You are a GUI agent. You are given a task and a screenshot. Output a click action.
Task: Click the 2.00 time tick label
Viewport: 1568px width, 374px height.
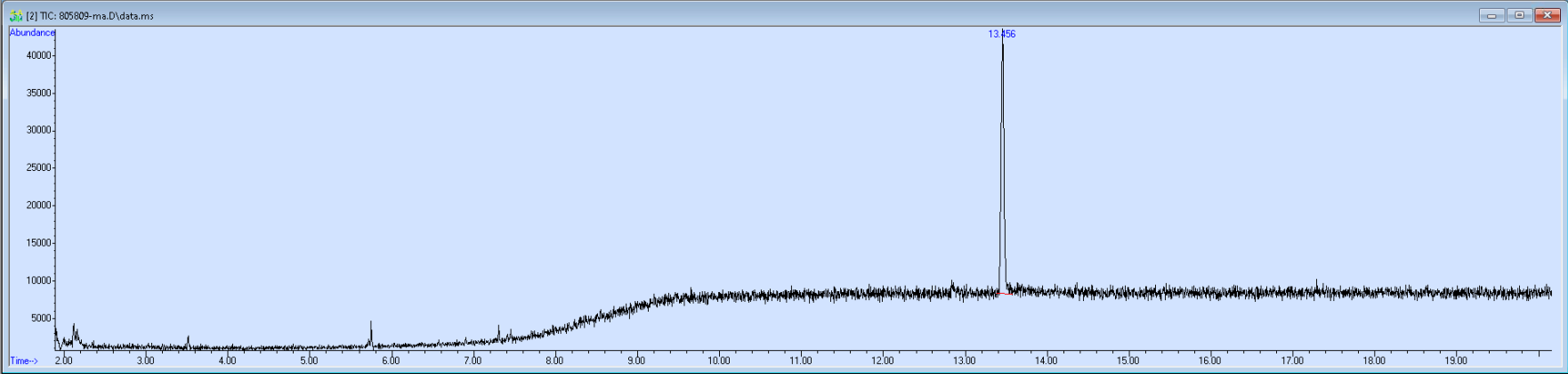(64, 361)
